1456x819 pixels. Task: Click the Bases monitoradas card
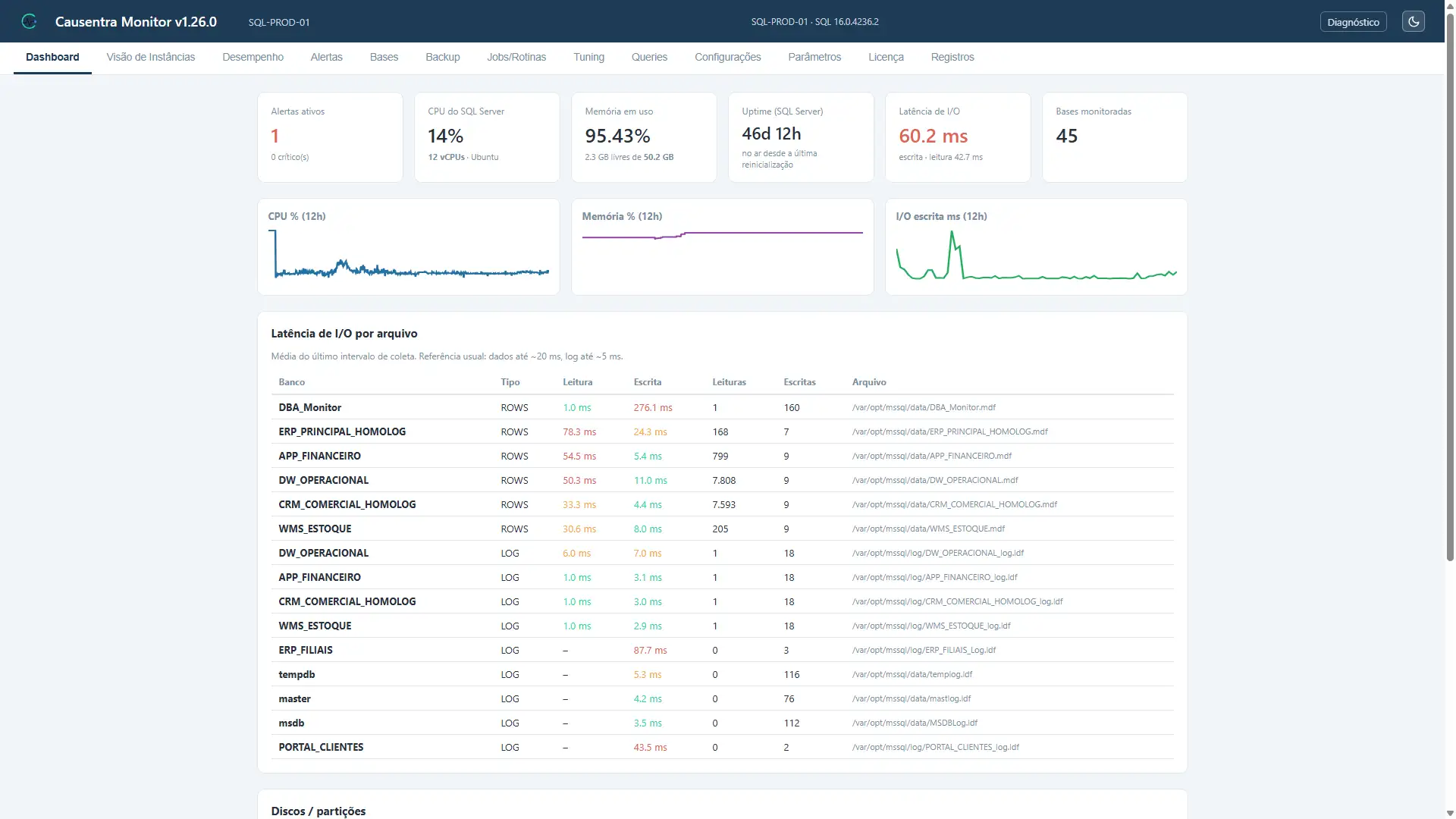pyautogui.click(x=1115, y=137)
